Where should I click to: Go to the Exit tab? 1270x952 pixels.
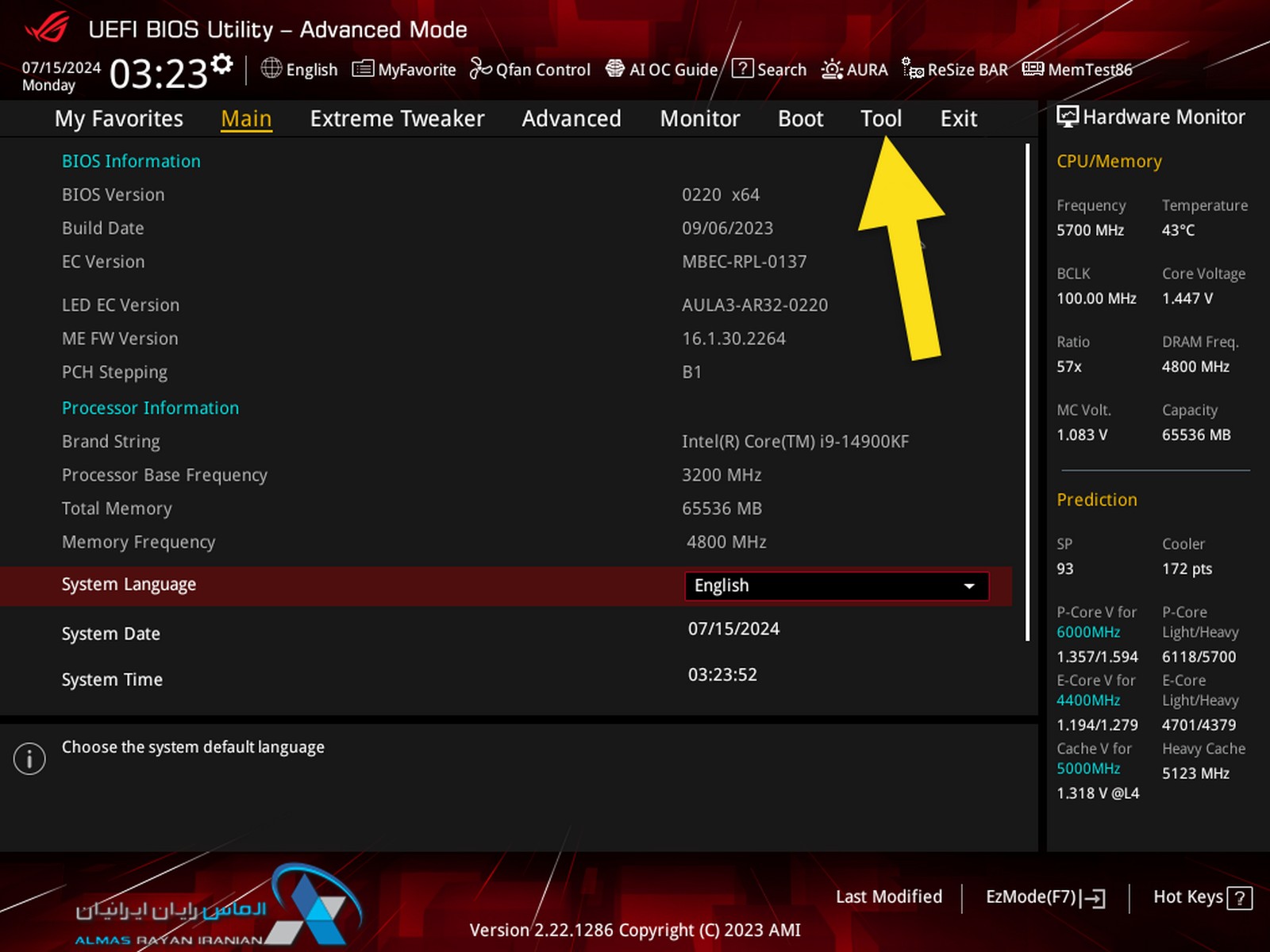[x=959, y=119]
